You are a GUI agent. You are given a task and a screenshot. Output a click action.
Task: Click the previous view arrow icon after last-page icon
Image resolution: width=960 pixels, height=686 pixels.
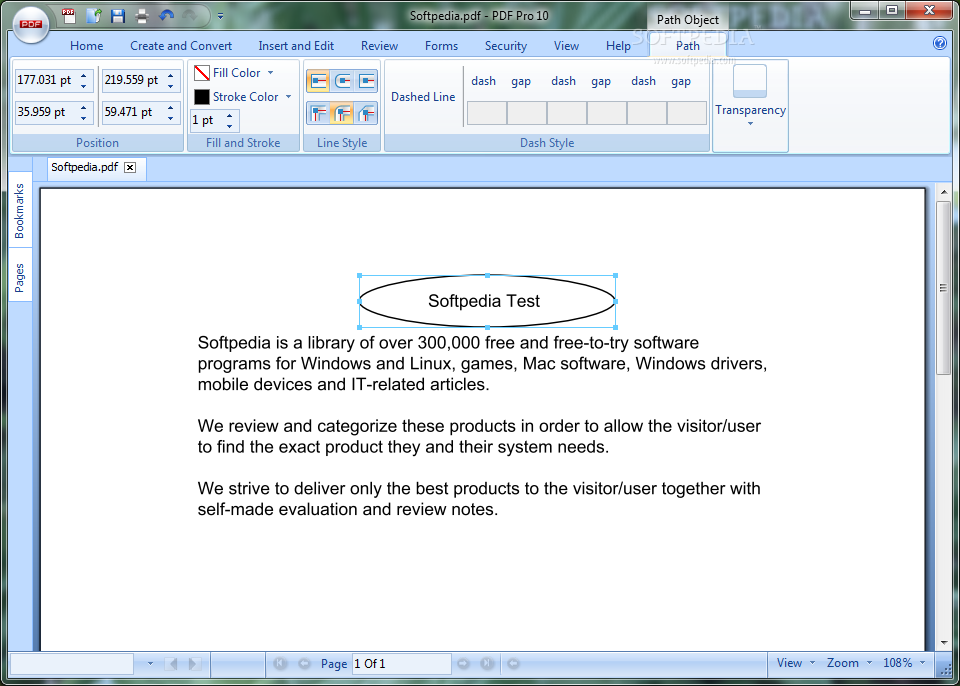(514, 663)
